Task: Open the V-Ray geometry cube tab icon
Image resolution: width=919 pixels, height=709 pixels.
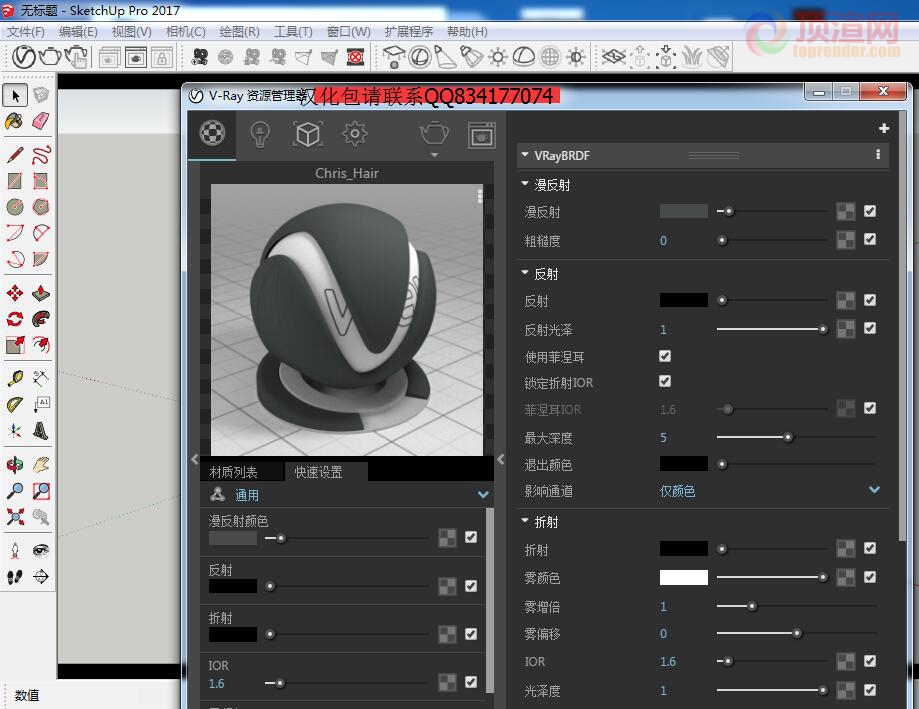Action: point(308,135)
